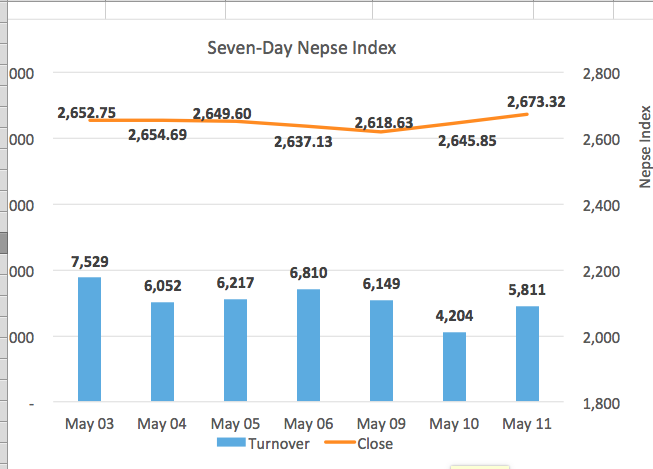Image resolution: width=653 pixels, height=469 pixels.
Task: Click the May 11 turnover bar
Action: point(527,354)
